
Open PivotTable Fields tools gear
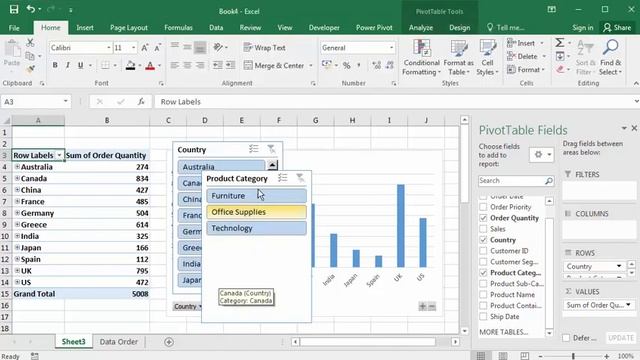point(542,155)
